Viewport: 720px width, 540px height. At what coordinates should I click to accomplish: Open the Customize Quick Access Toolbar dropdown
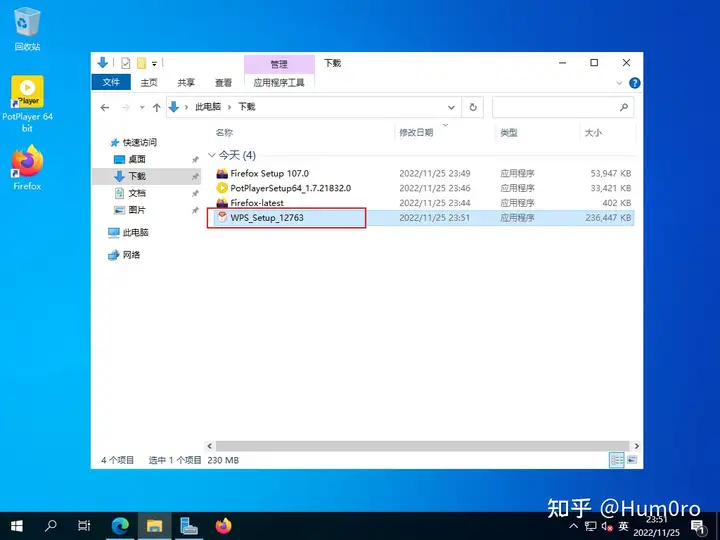154,63
